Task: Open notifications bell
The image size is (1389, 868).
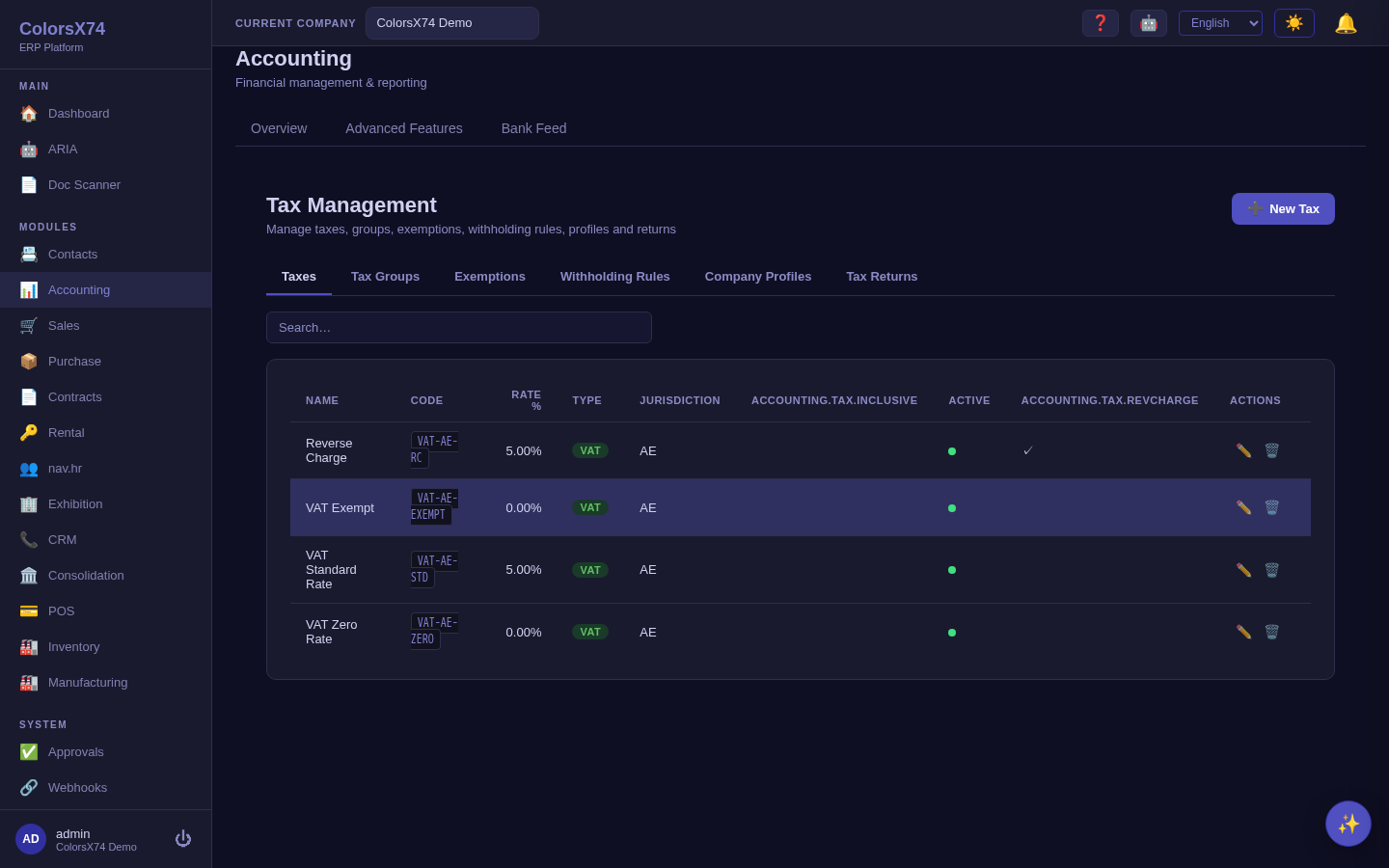Action: tap(1346, 23)
